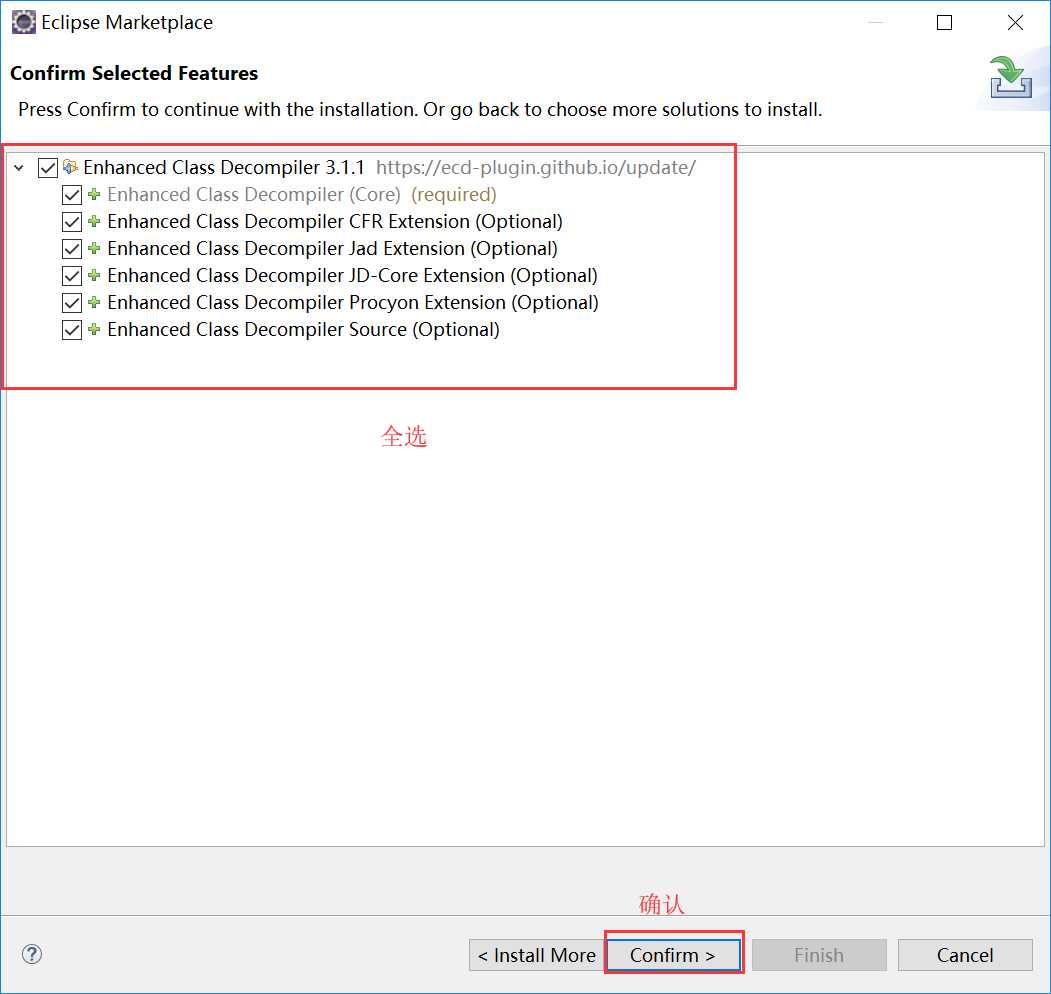Click the green plus icon of JD-Core Extension
Screen dimensions: 1051x994
coord(95,275)
